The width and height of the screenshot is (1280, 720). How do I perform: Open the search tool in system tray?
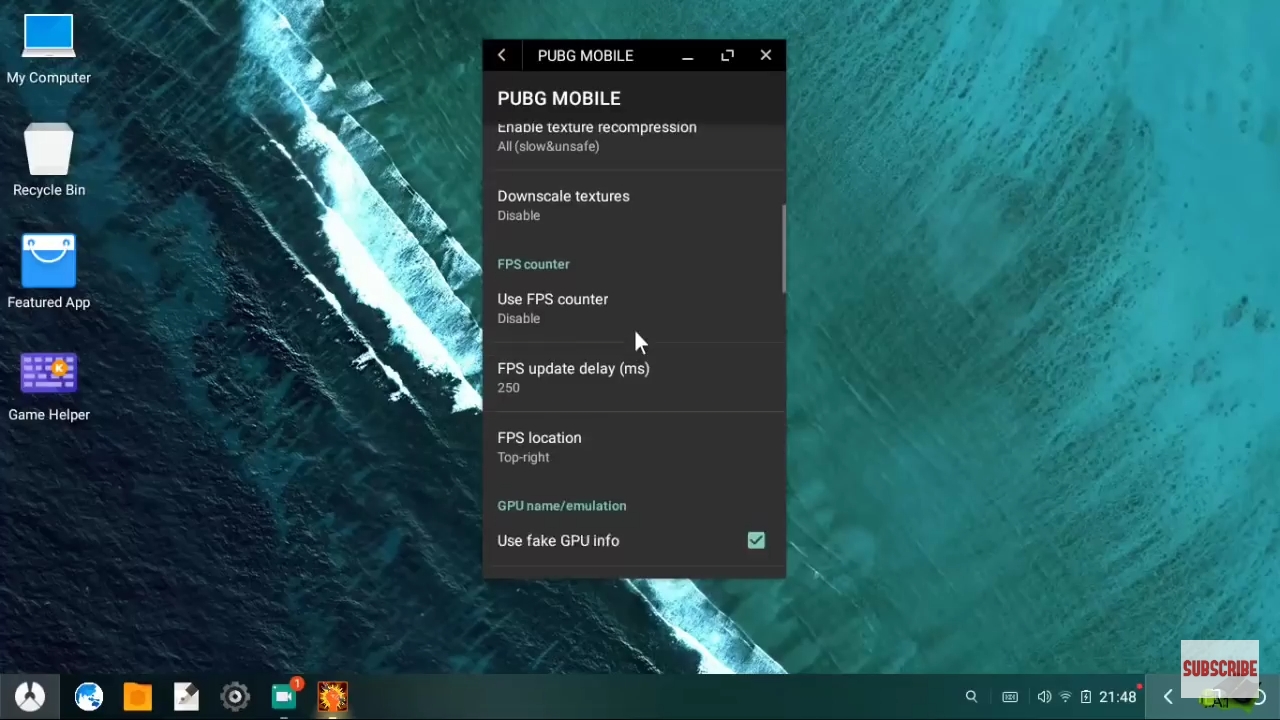coord(971,696)
